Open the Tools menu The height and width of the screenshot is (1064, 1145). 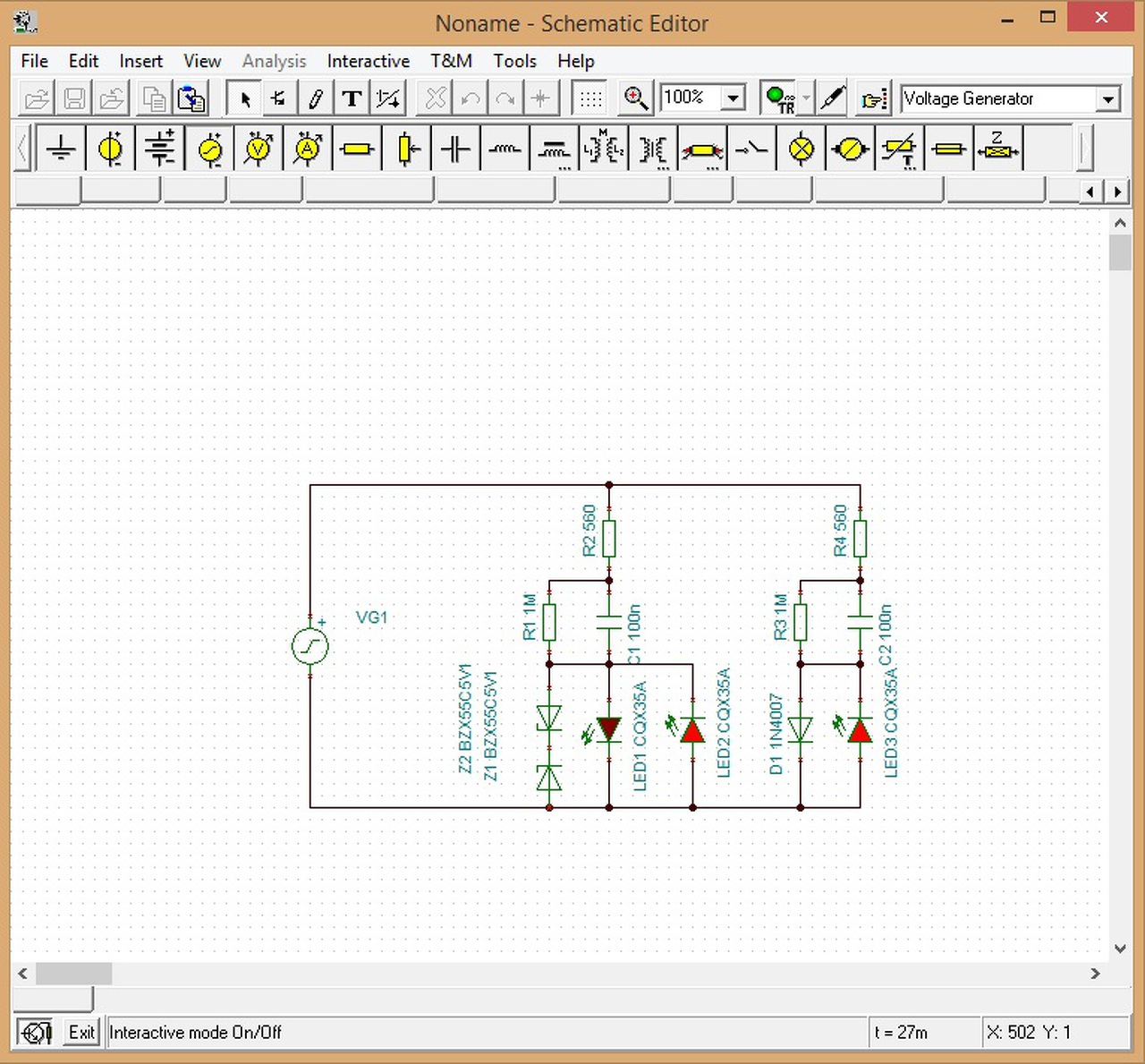click(515, 61)
